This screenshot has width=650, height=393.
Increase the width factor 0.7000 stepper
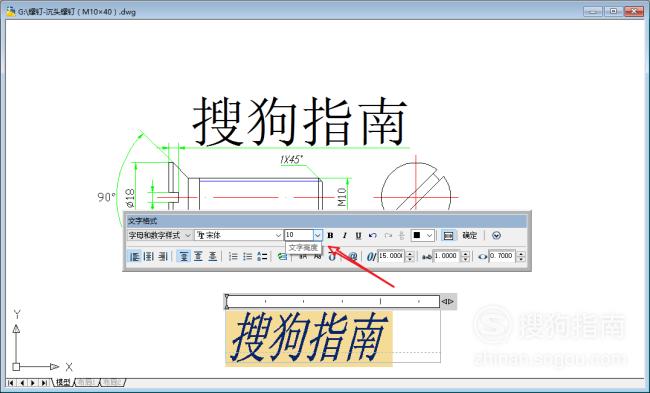coord(521,254)
